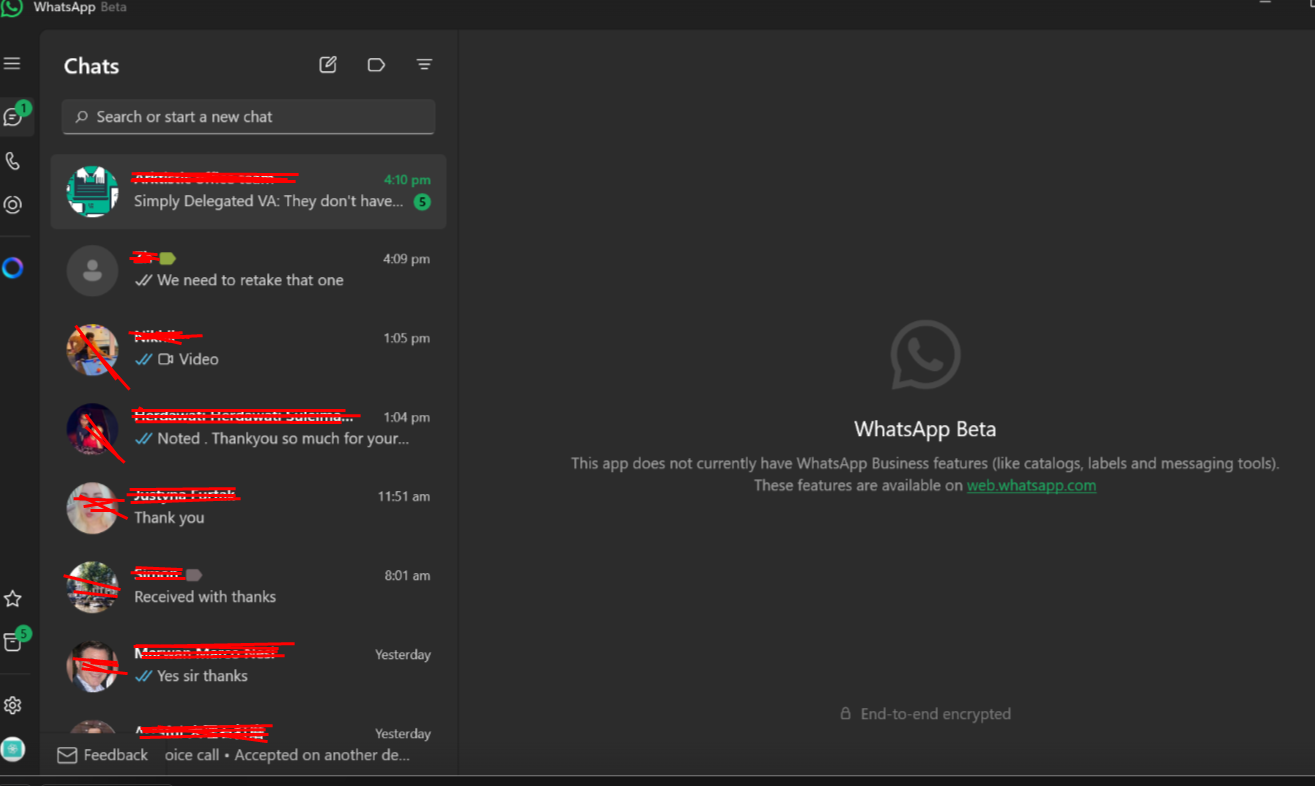
Task: Start a new chat with compose icon
Action: 328,65
